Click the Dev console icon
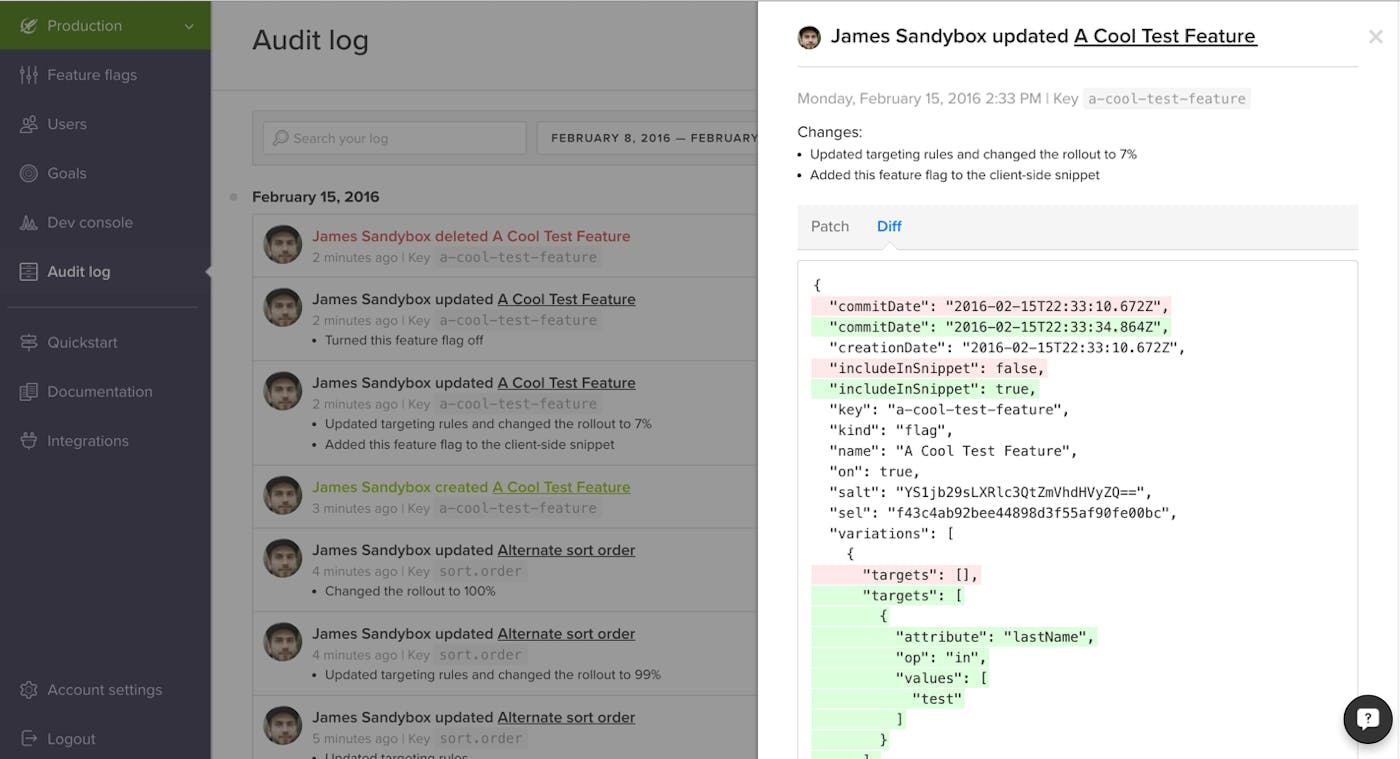1400x759 pixels. 29,223
